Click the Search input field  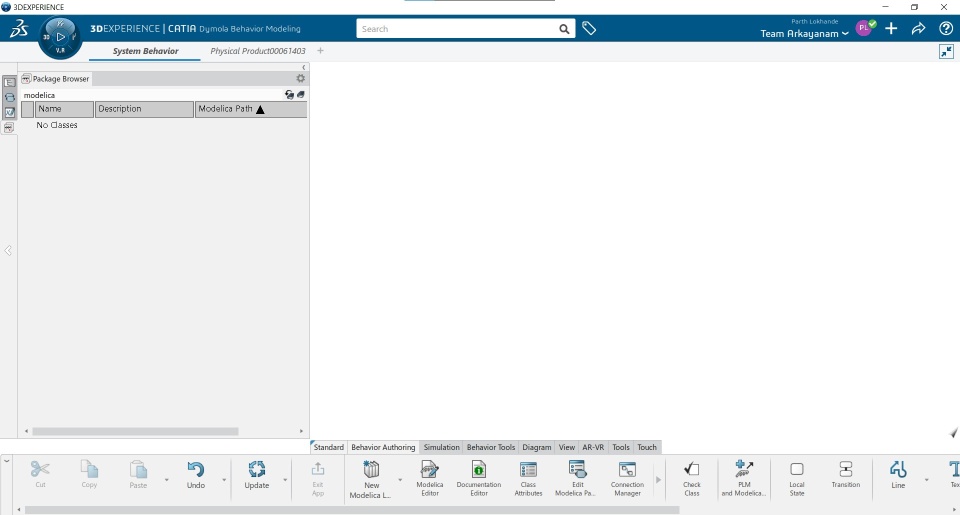click(x=458, y=29)
